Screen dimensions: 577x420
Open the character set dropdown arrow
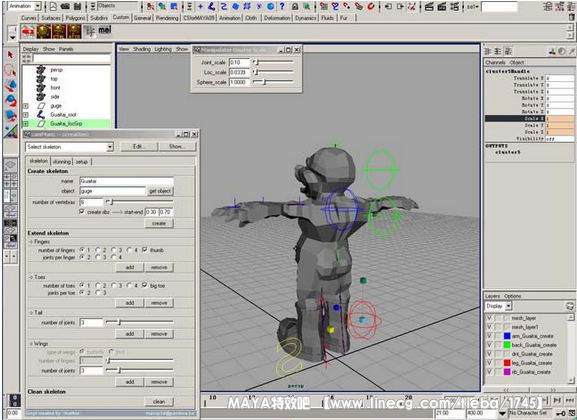[503, 413]
